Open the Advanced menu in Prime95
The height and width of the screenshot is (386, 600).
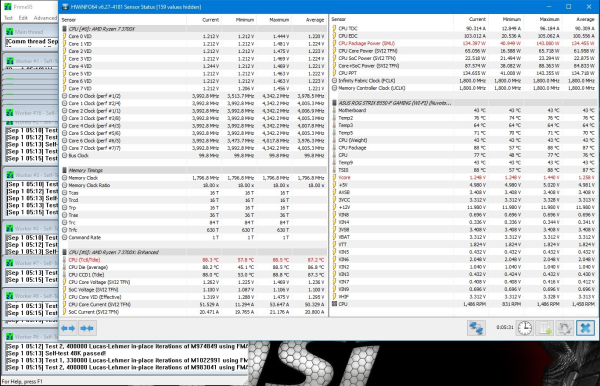click(x=45, y=18)
